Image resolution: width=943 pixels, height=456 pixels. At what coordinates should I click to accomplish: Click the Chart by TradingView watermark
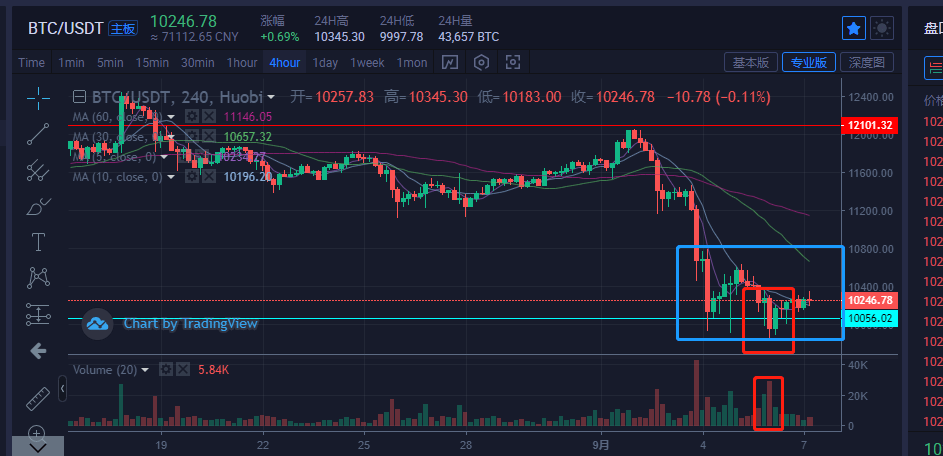tap(171, 324)
